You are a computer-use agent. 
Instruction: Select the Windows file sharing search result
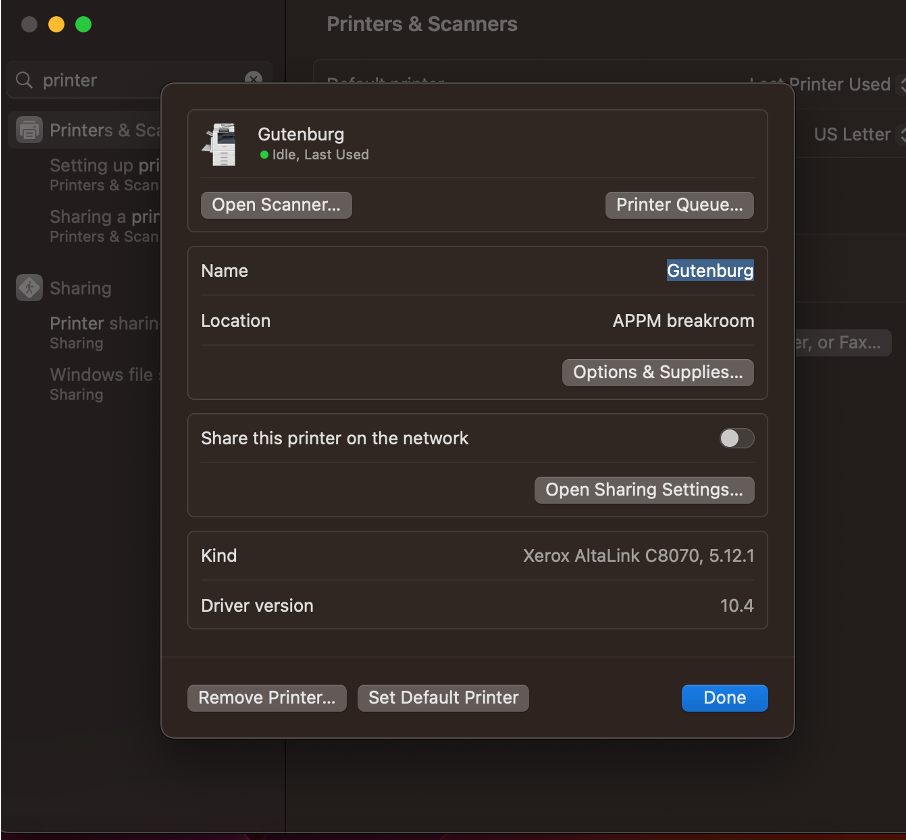[x=101, y=384]
